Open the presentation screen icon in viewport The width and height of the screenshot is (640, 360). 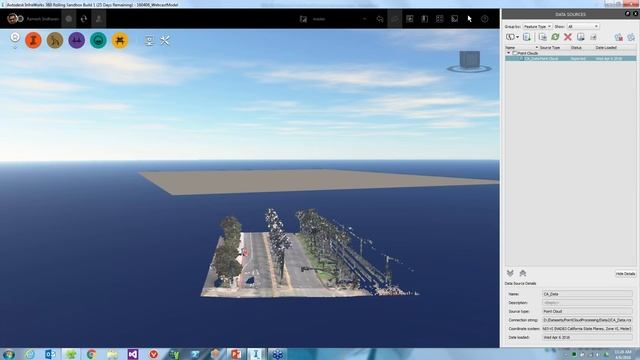pyautogui.click(x=149, y=40)
